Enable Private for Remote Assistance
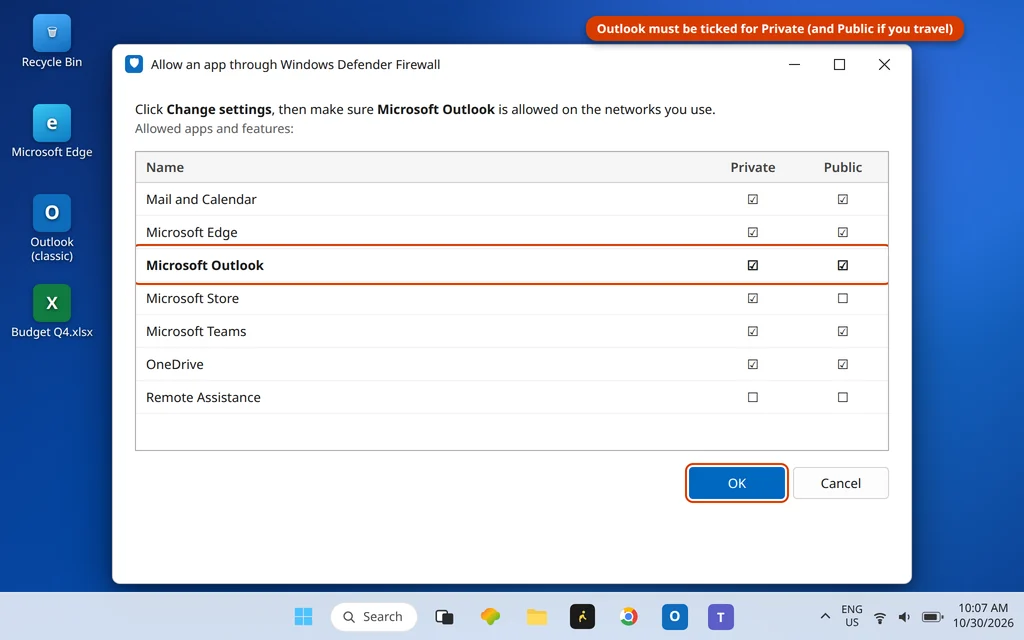Image resolution: width=1024 pixels, height=640 pixels. coord(753,397)
